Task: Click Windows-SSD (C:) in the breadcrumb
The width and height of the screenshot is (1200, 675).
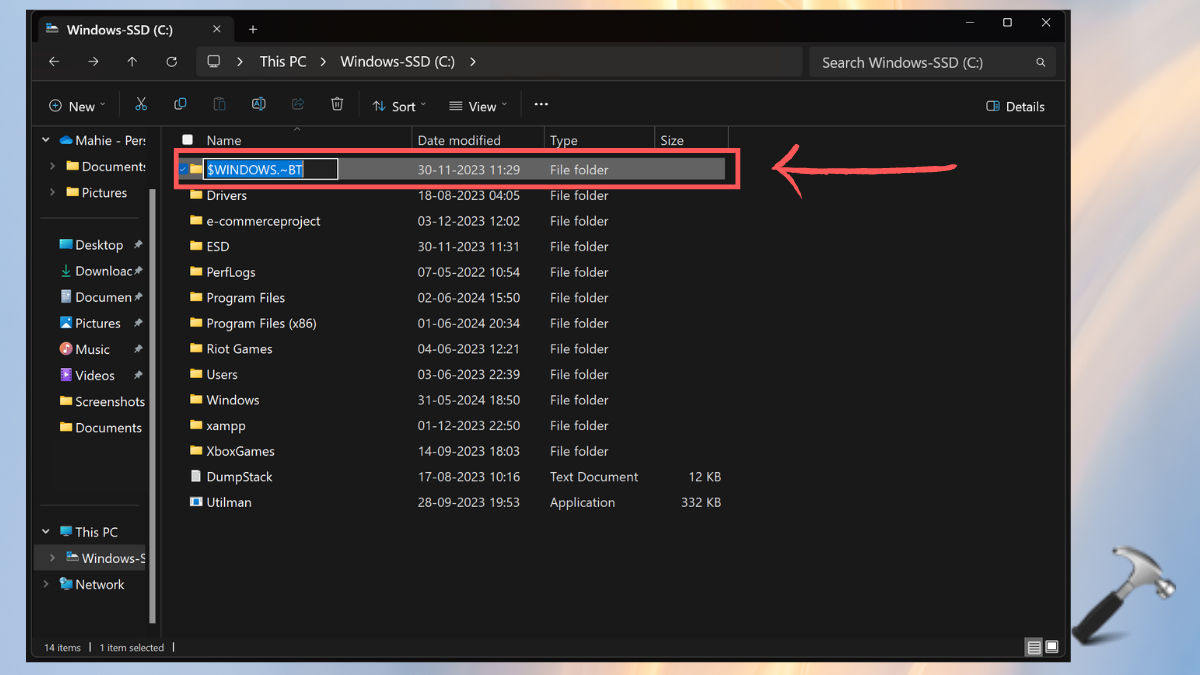Action: click(x=398, y=62)
